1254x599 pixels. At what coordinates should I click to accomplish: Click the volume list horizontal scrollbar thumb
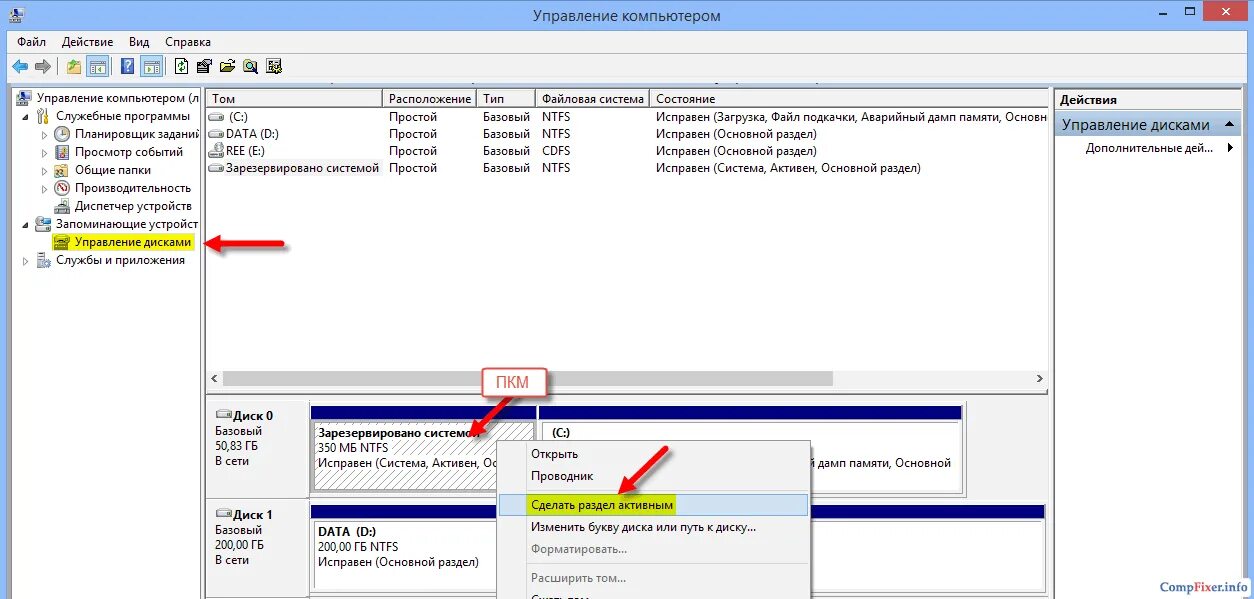527,379
